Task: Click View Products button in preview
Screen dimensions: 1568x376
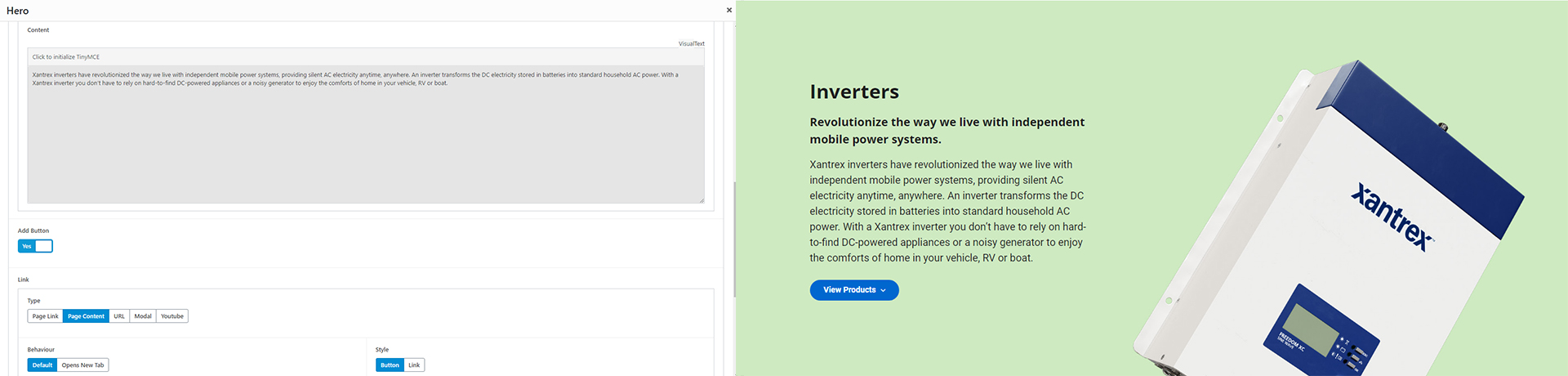Action: (x=854, y=290)
